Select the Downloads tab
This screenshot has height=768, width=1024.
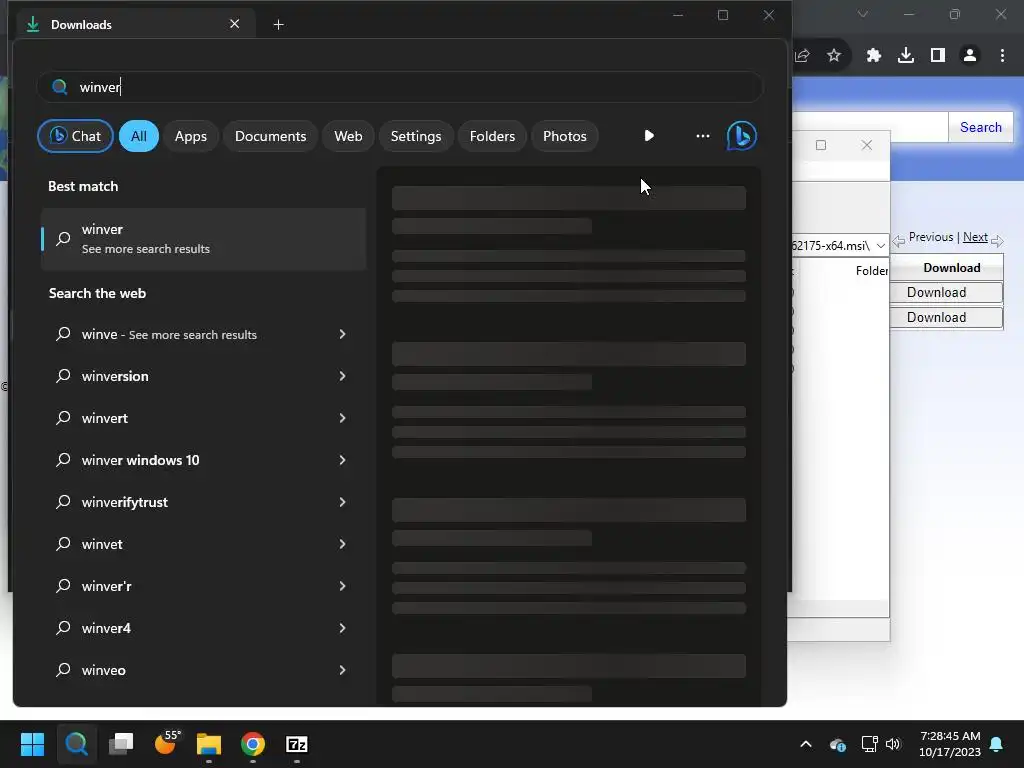pos(134,24)
